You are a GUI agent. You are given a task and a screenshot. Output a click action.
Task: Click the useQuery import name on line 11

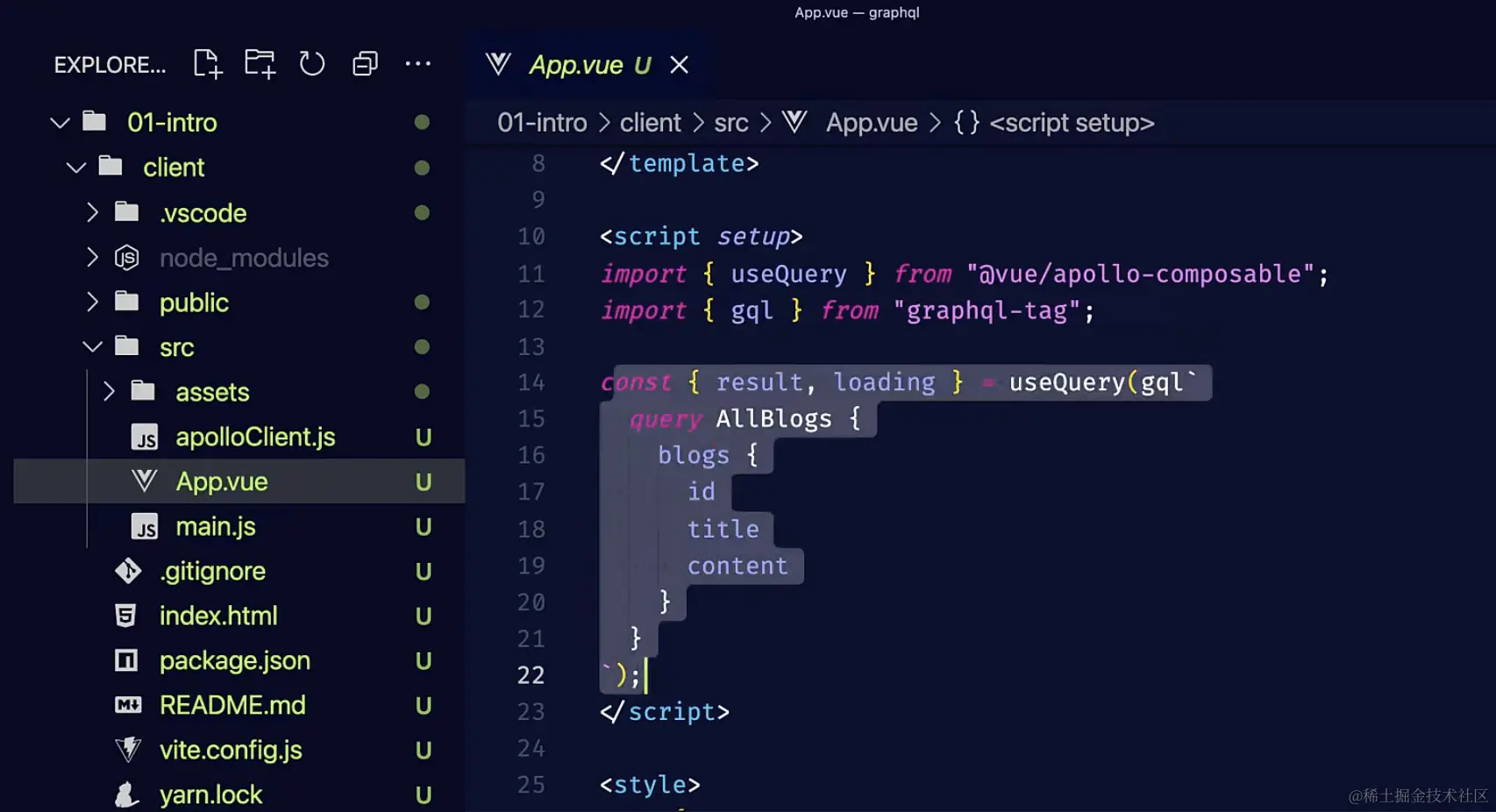pyautogui.click(x=789, y=274)
